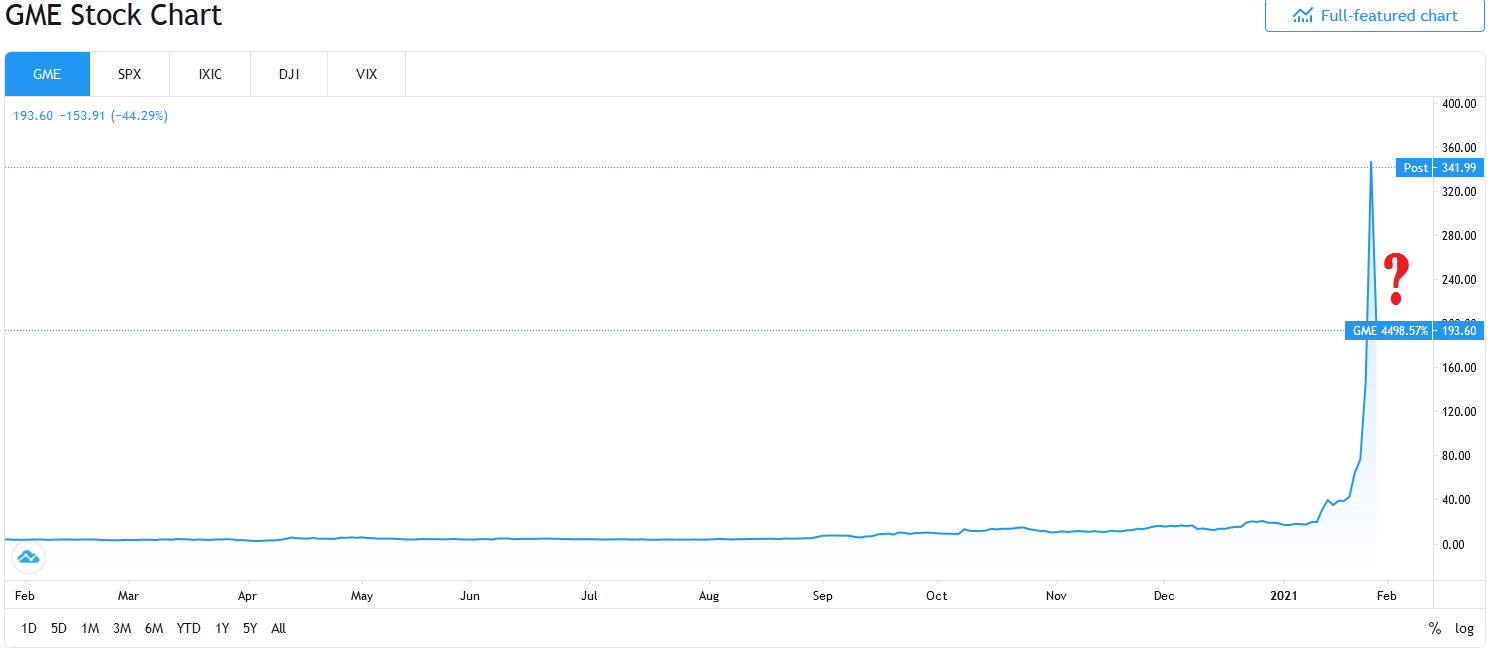Select the 6M time range
The image size is (1492, 648).
click(x=154, y=629)
